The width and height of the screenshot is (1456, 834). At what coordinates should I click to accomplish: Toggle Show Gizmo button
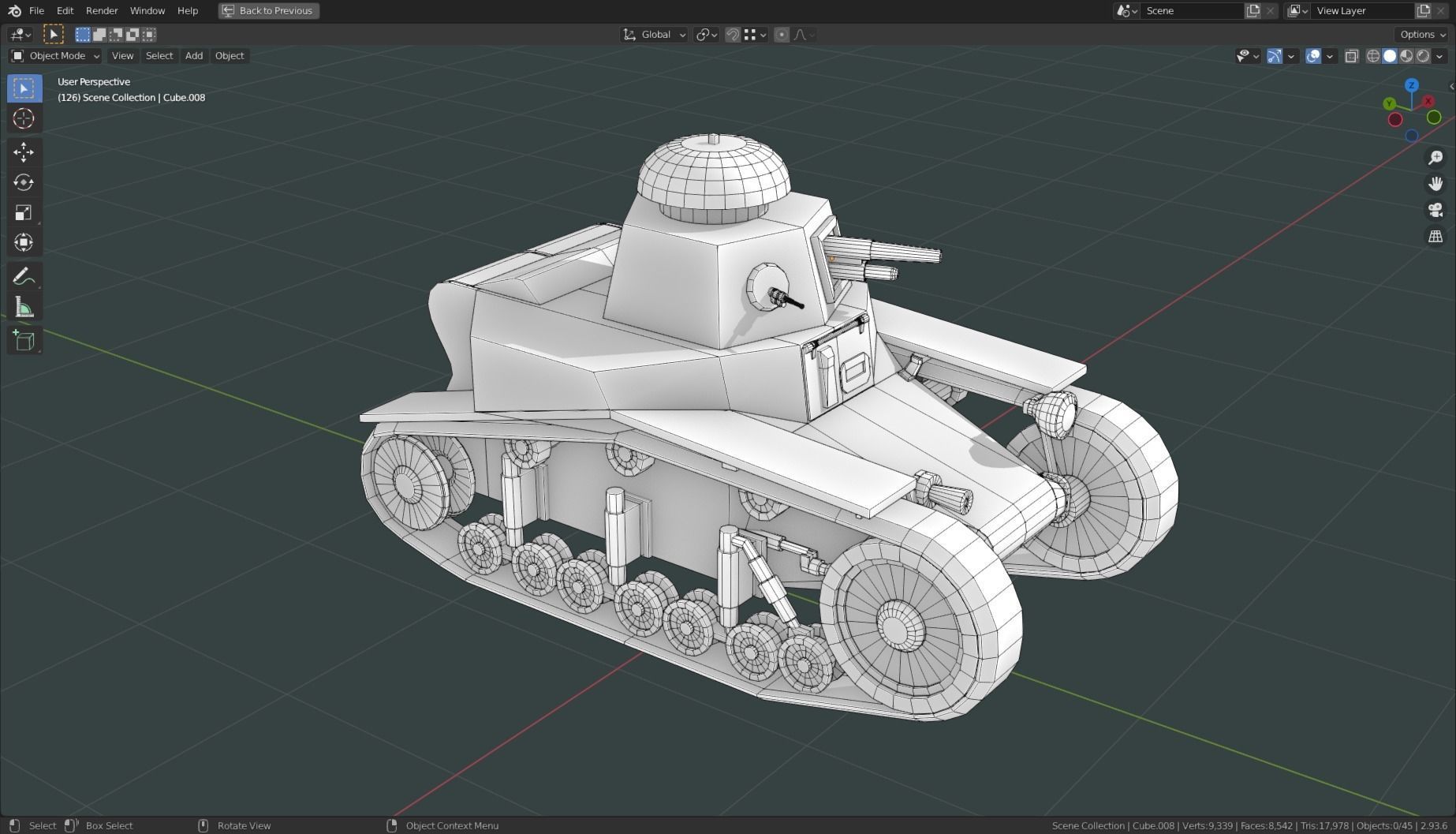click(1274, 56)
